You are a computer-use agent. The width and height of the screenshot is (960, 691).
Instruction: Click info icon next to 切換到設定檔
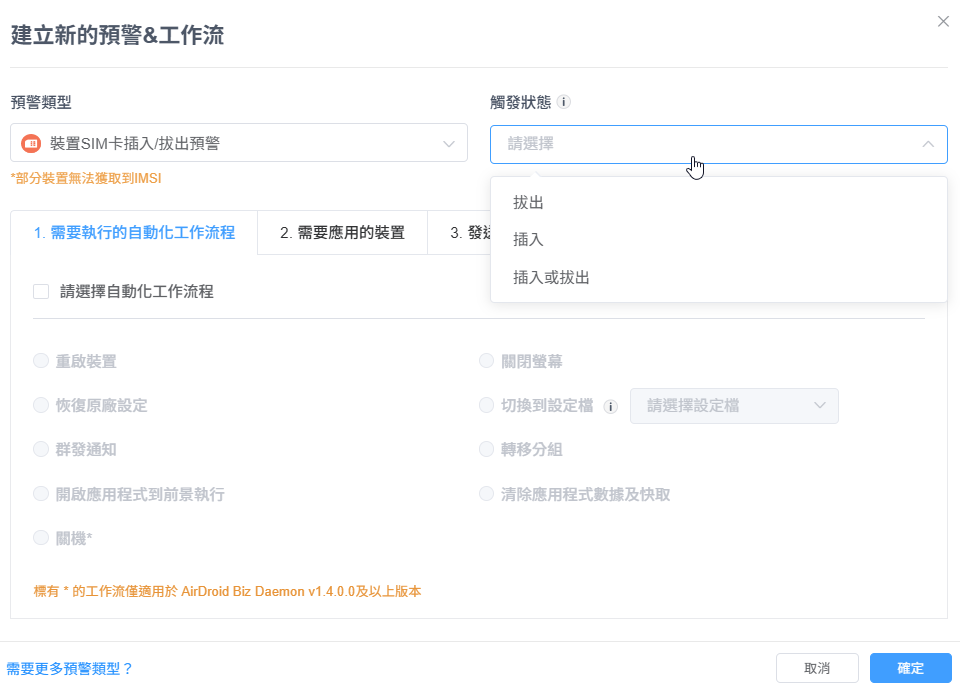coord(610,406)
